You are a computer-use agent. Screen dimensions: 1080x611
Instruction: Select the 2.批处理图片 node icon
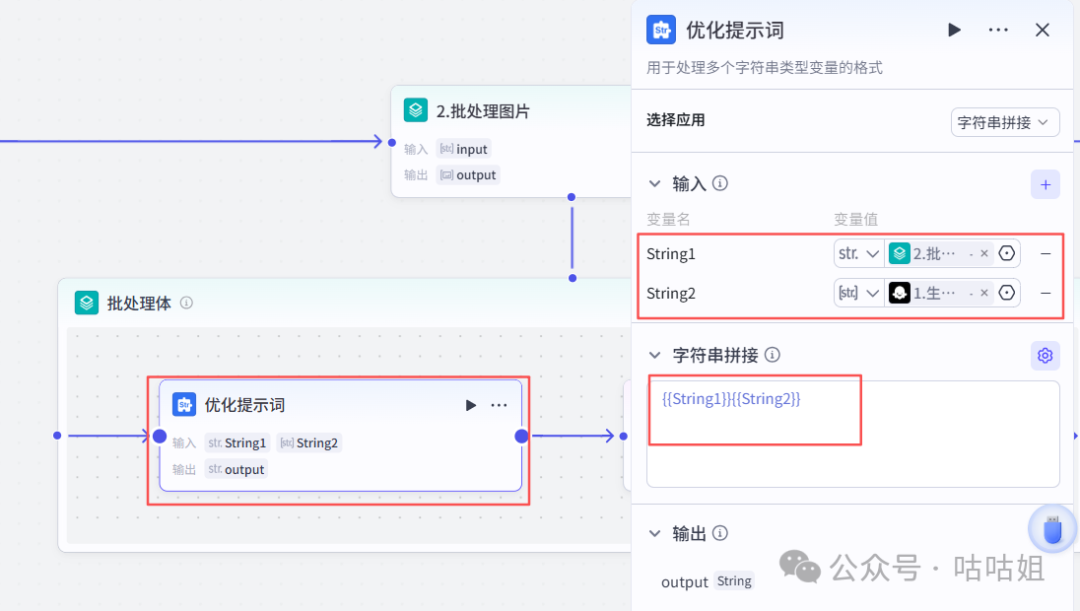(x=415, y=110)
